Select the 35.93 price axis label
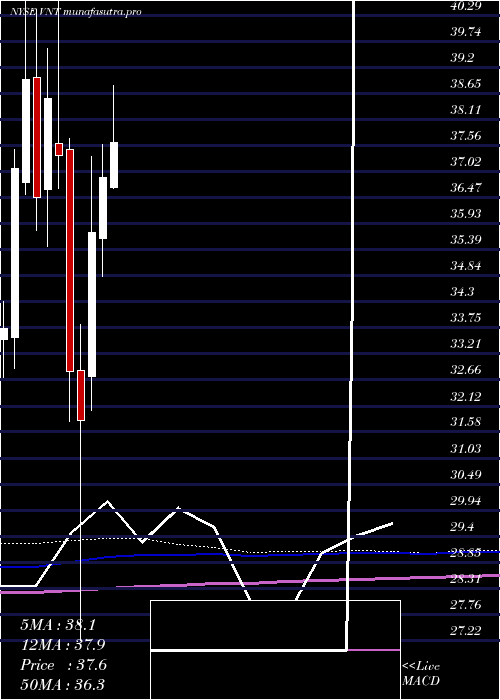The image size is (500, 700). pos(466,214)
